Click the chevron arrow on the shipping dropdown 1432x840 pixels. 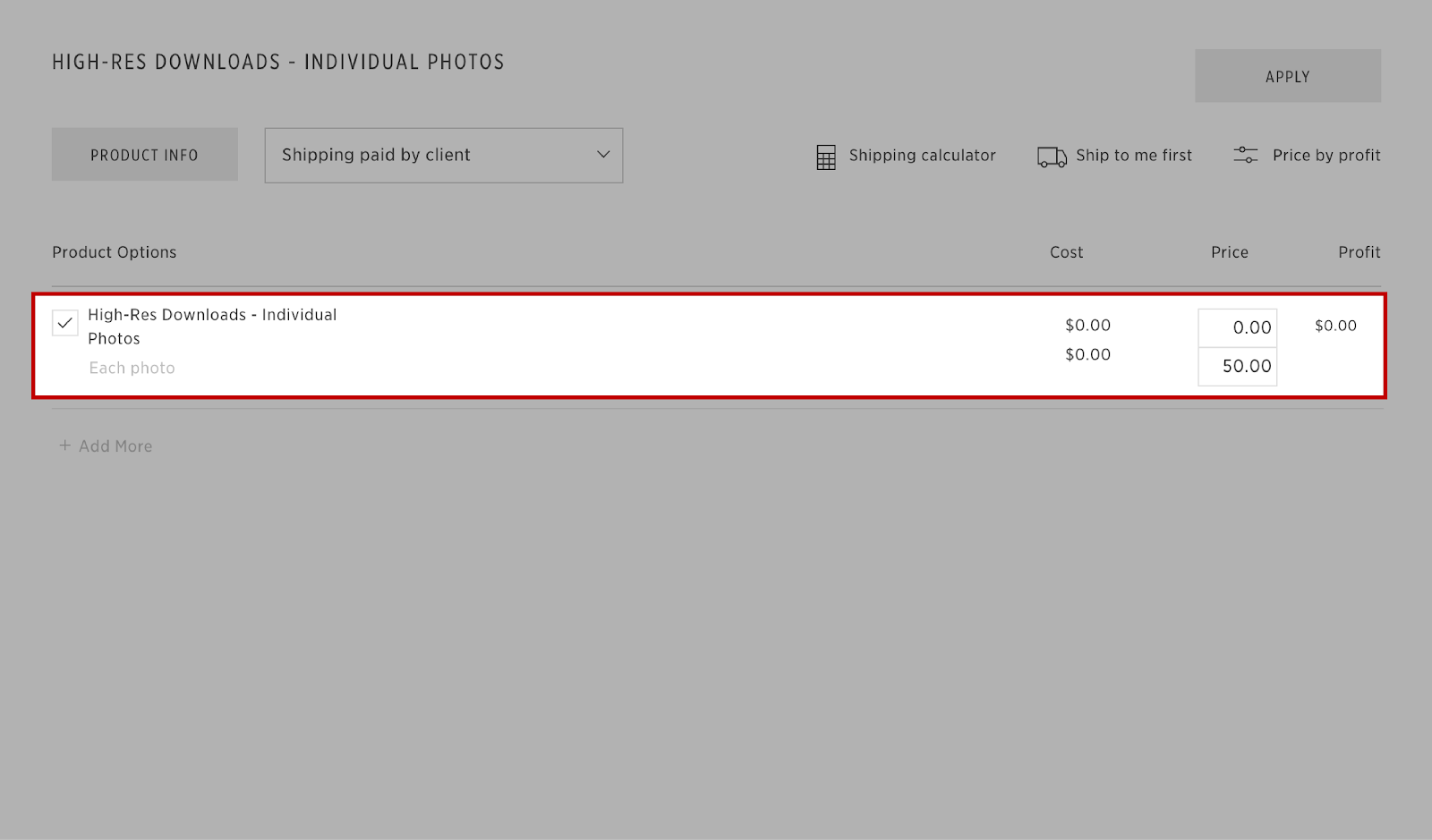(603, 155)
